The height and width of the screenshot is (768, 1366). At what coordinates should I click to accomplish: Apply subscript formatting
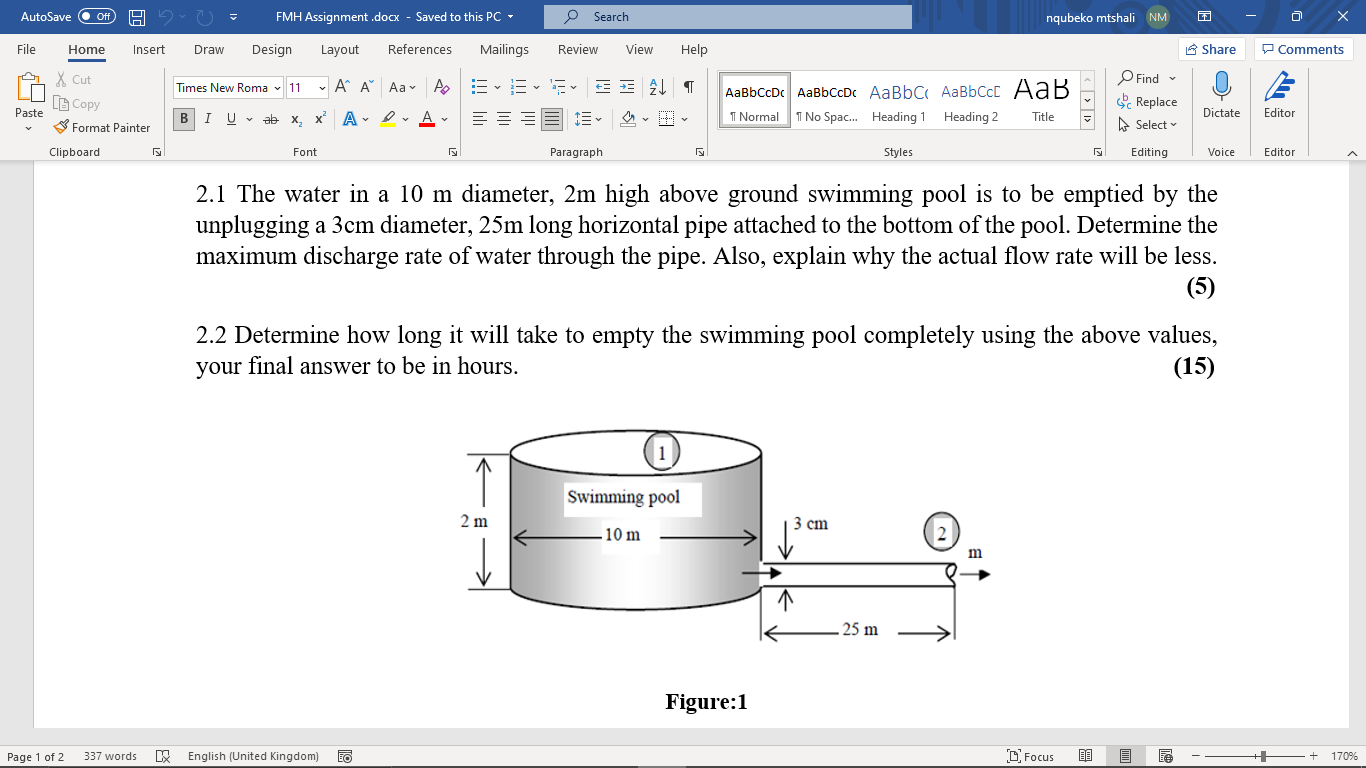[296, 119]
